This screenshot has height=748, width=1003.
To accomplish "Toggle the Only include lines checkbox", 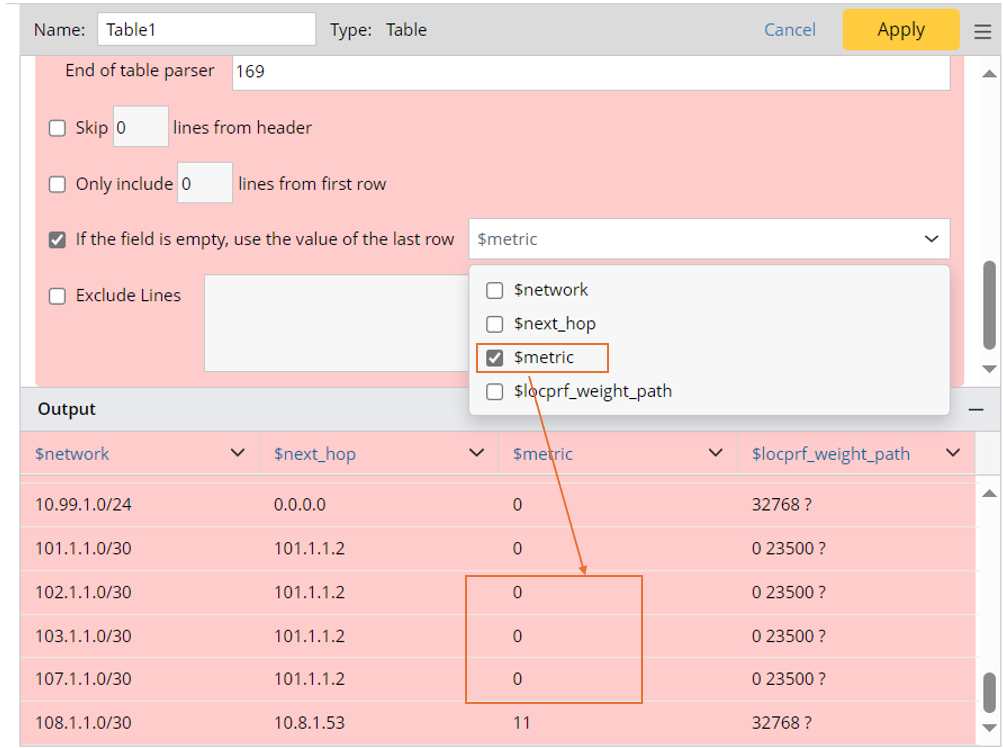I will 58,184.
